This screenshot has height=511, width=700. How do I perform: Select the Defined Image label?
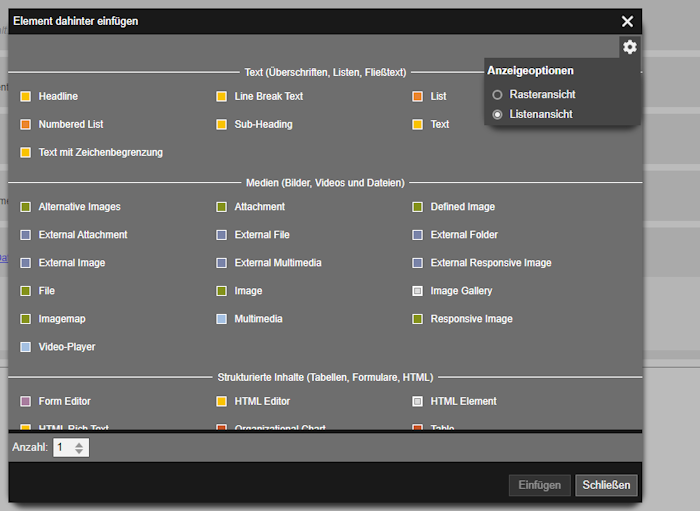coord(462,207)
